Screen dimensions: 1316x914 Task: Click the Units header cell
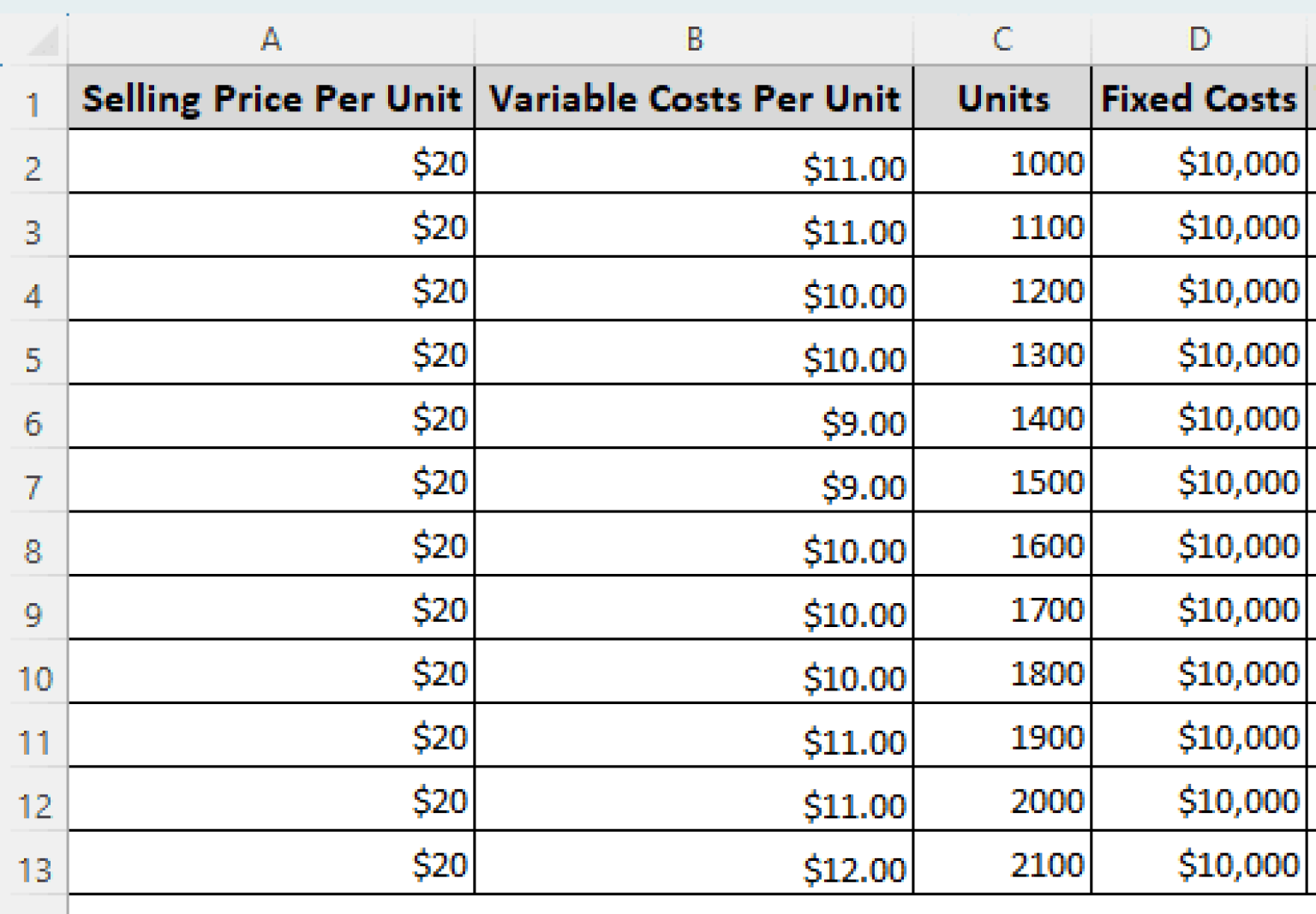(x=1002, y=99)
